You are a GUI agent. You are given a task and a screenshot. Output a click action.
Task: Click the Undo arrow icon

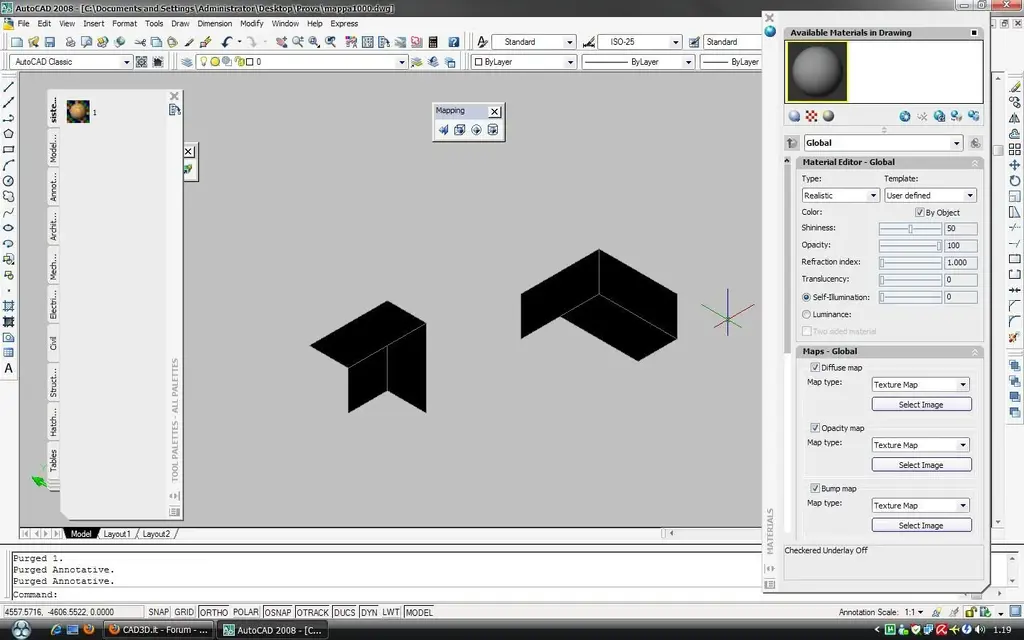tap(226, 42)
